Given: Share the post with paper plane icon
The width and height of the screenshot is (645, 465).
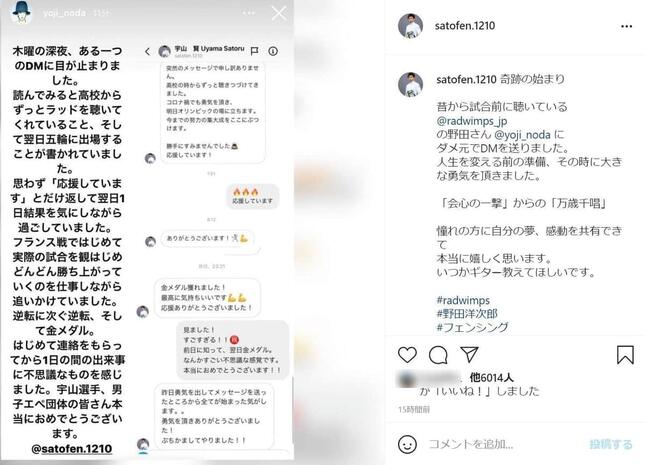Looking at the screenshot, I should [x=469, y=354].
